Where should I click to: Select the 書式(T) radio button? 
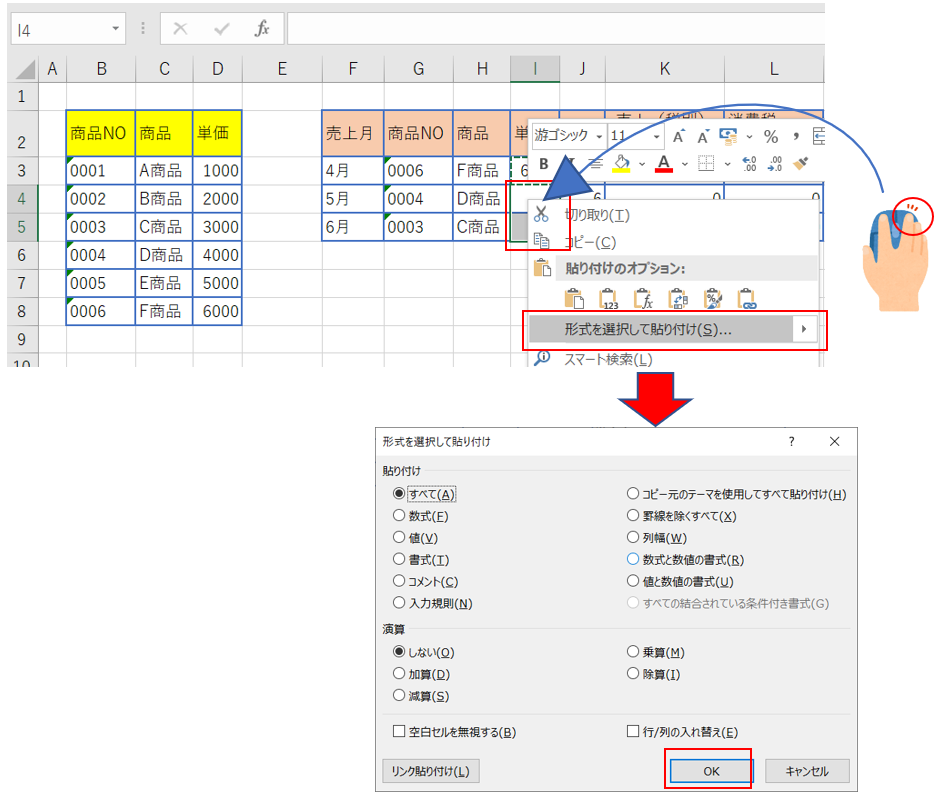(400, 560)
